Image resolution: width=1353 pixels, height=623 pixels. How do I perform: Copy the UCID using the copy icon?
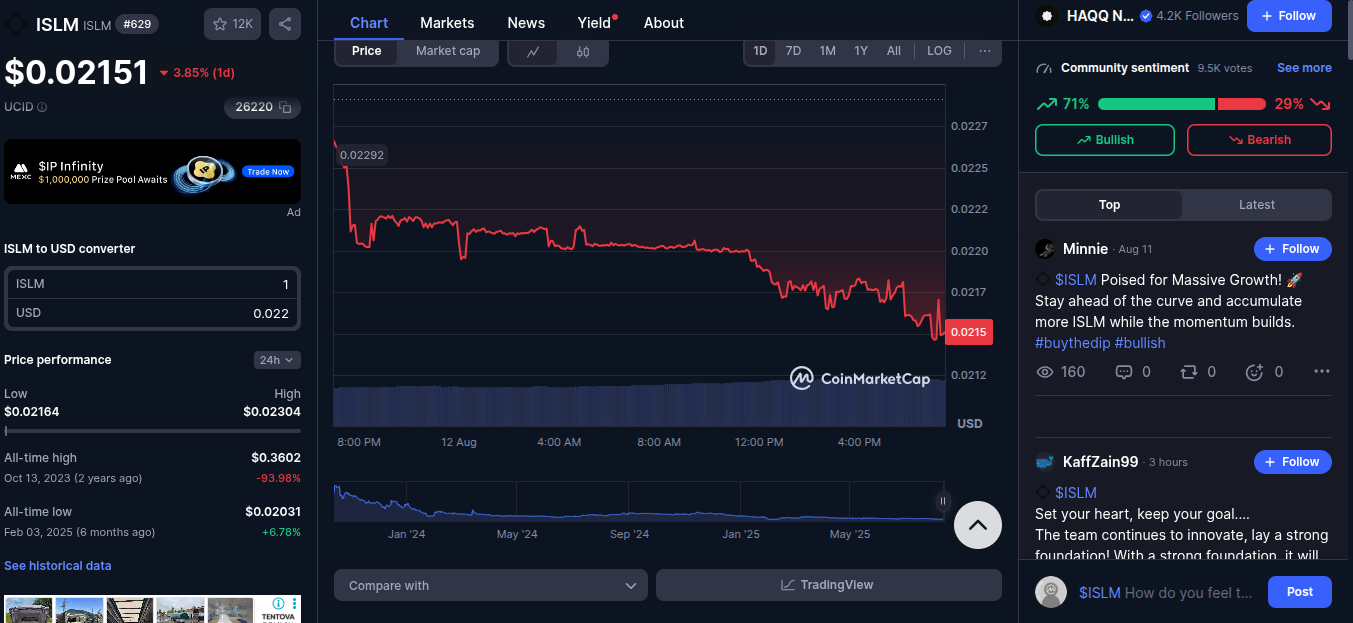coord(286,107)
